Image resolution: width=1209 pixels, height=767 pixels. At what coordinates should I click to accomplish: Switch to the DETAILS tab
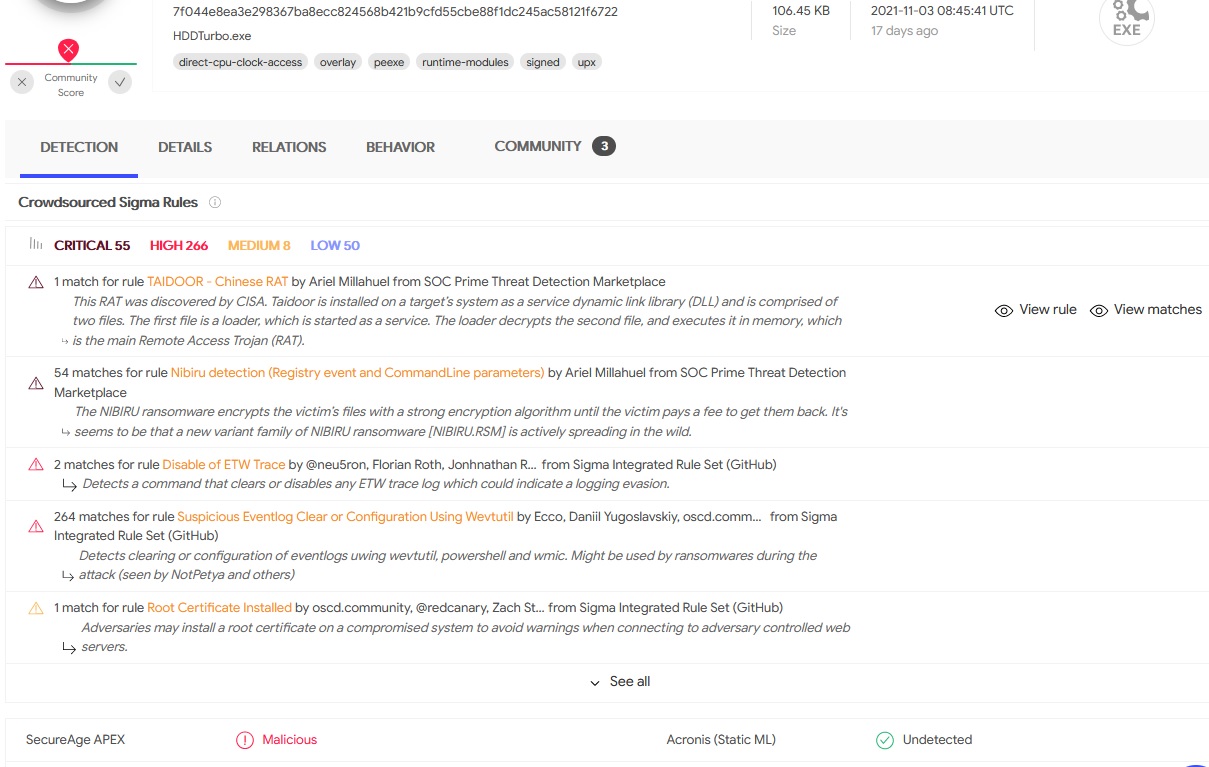coord(185,147)
